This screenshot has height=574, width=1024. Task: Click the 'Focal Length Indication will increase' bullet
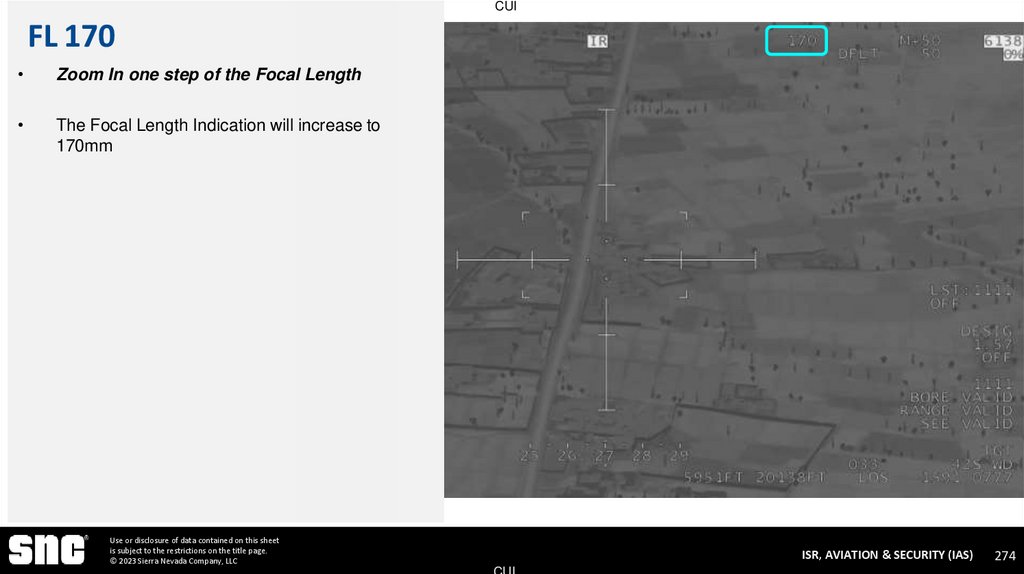click(218, 135)
